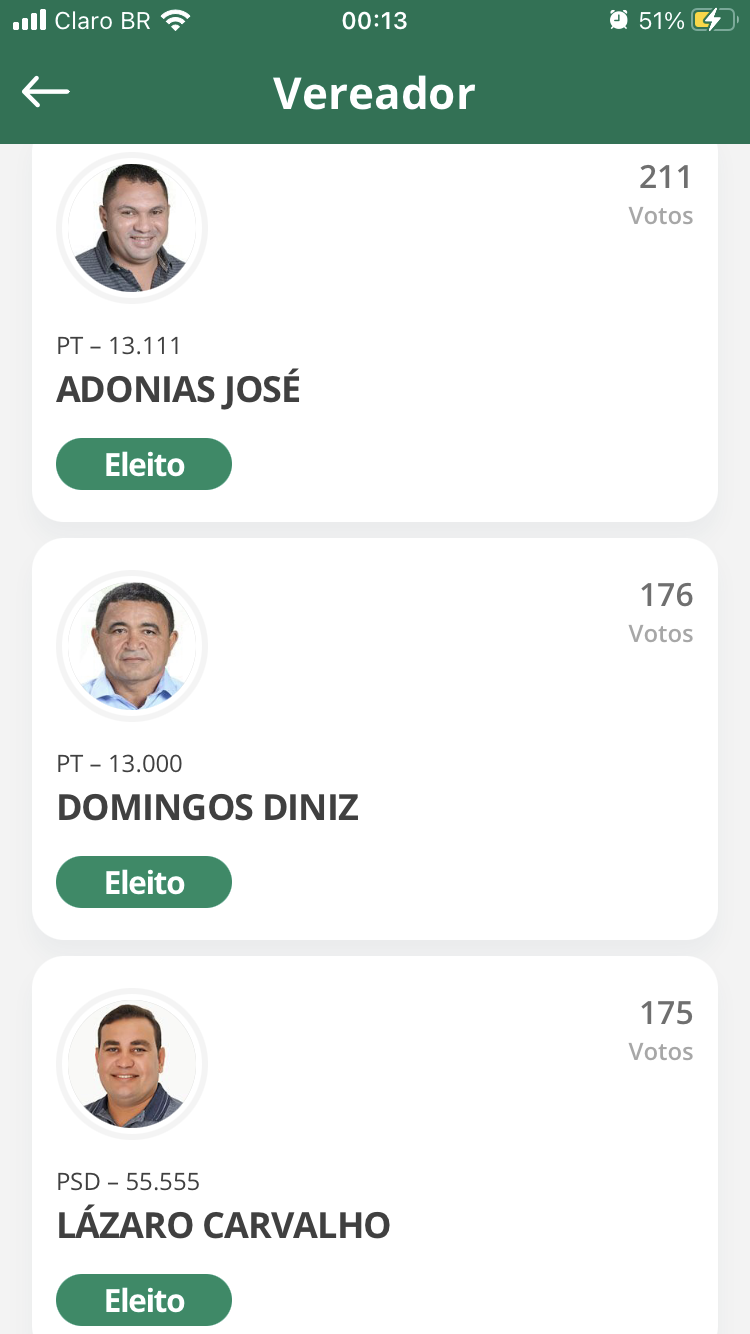The width and height of the screenshot is (750, 1334).
Task: Open Domingos Diniz's profile photo
Action: pyautogui.click(x=132, y=646)
